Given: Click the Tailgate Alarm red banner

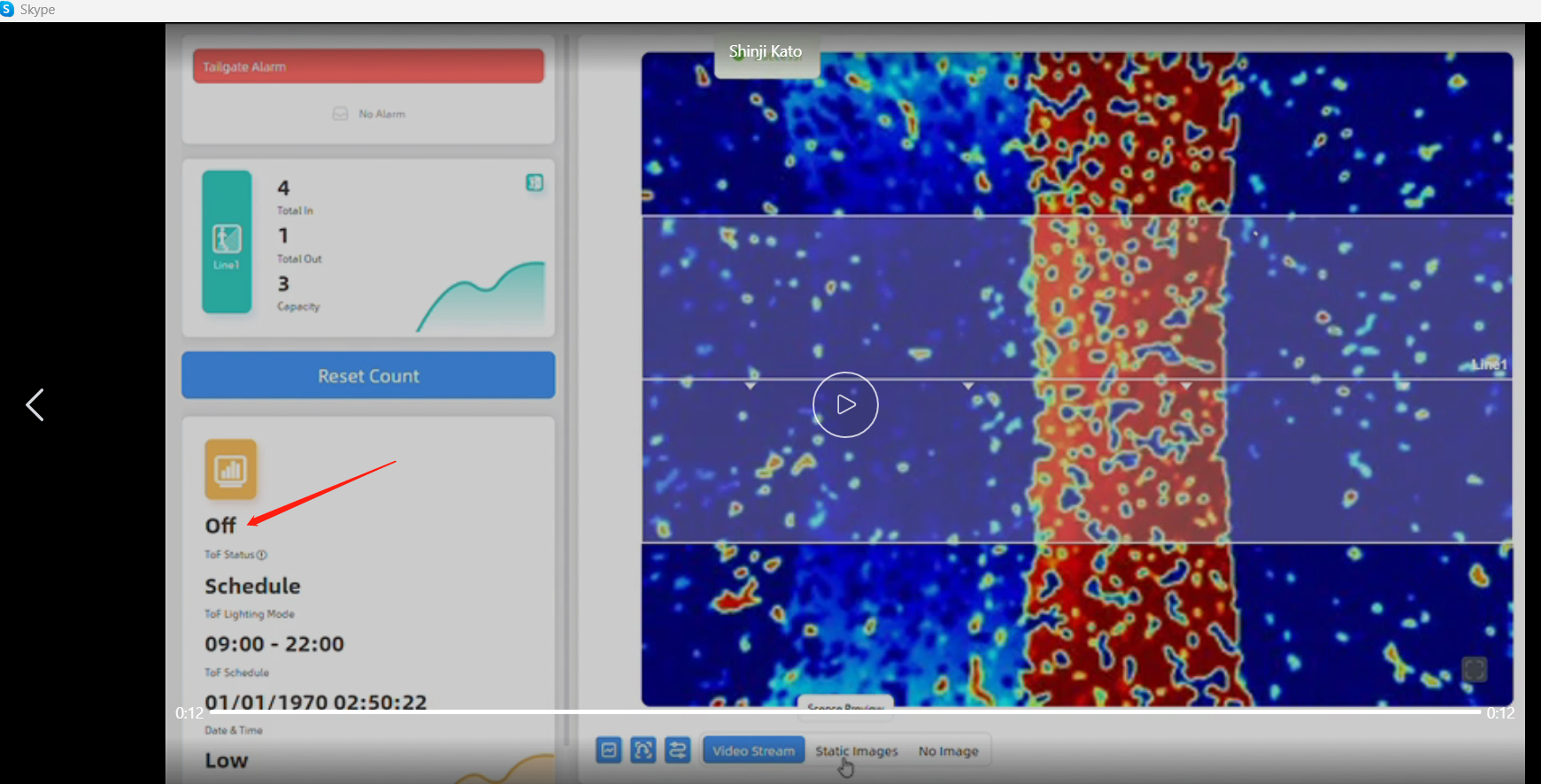Looking at the screenshot, I should [x=368, y=66].
